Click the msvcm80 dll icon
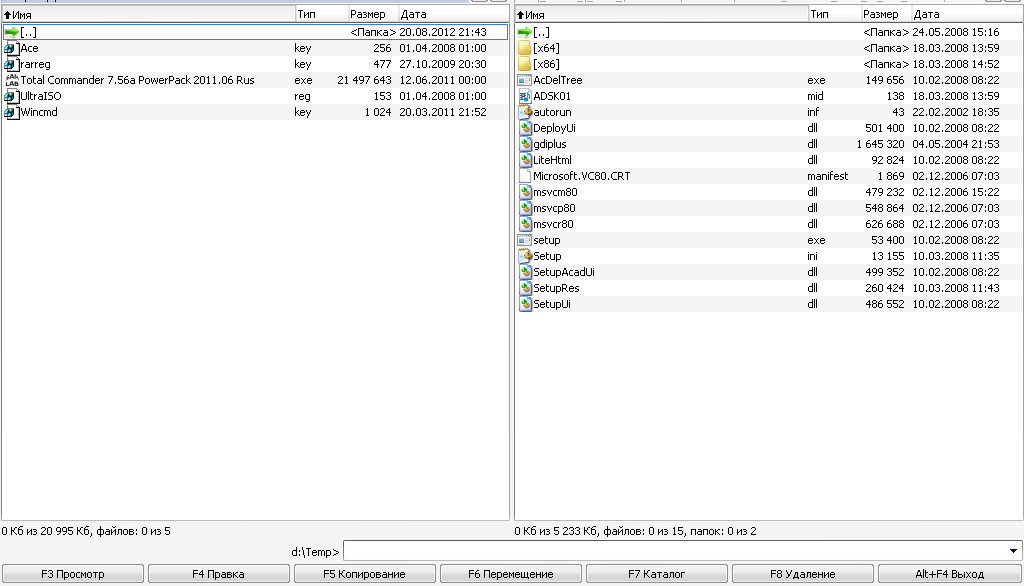This screenshot has width=1024, height=586. 524,192
